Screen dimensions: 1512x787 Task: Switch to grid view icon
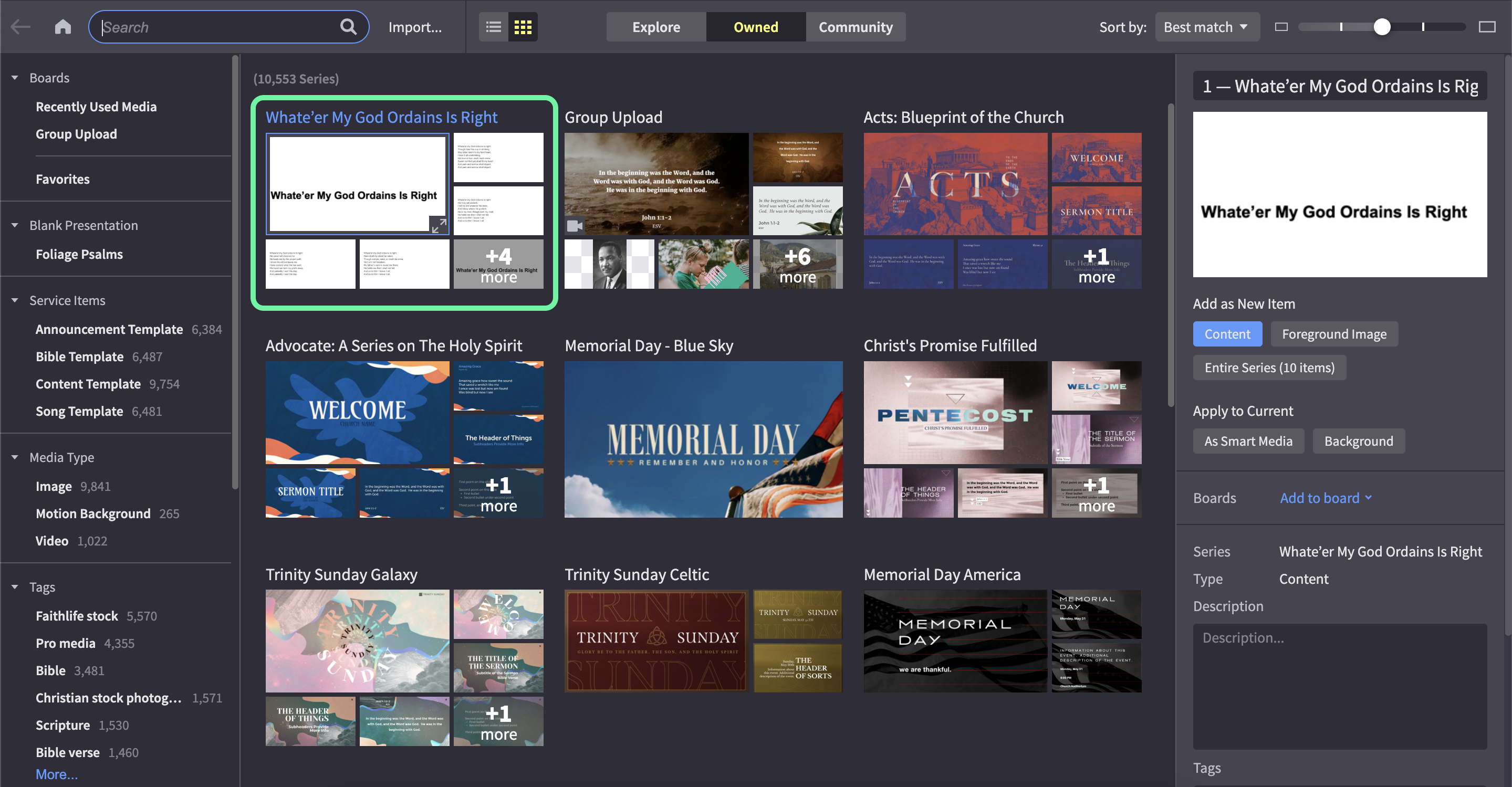(x=523, y=27)
